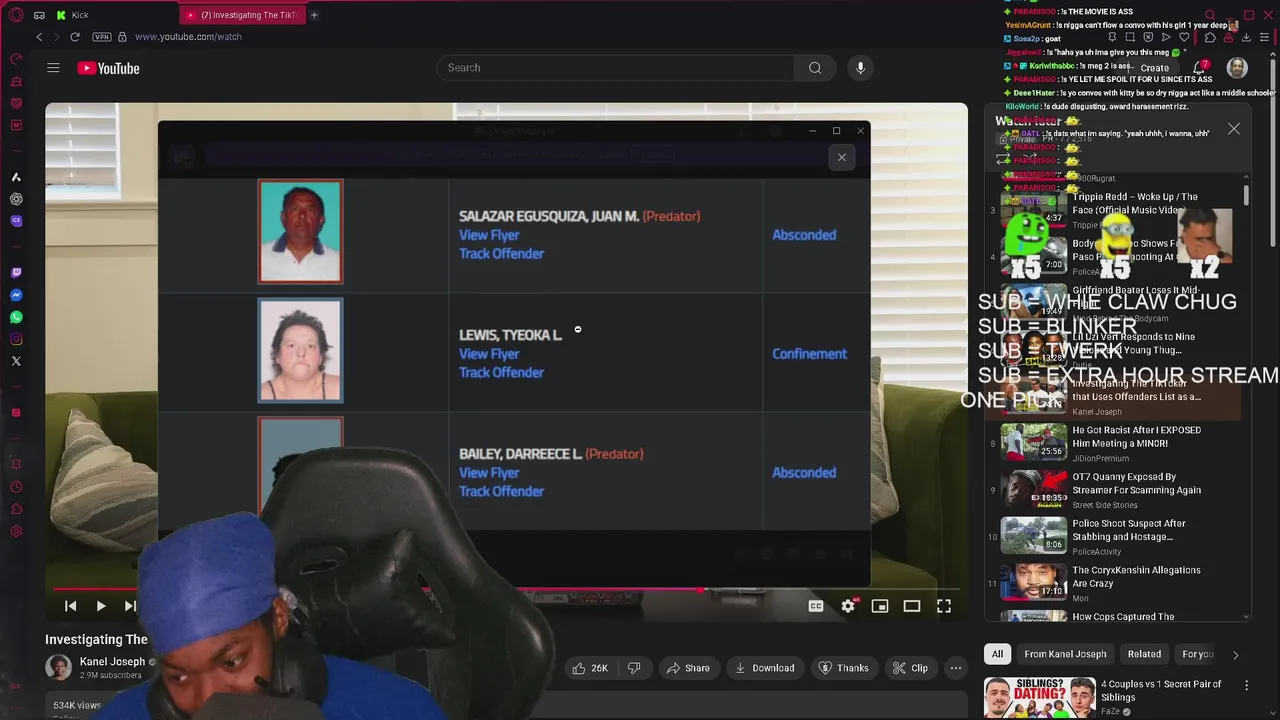Like the video with 26K likes

[590, 668]
